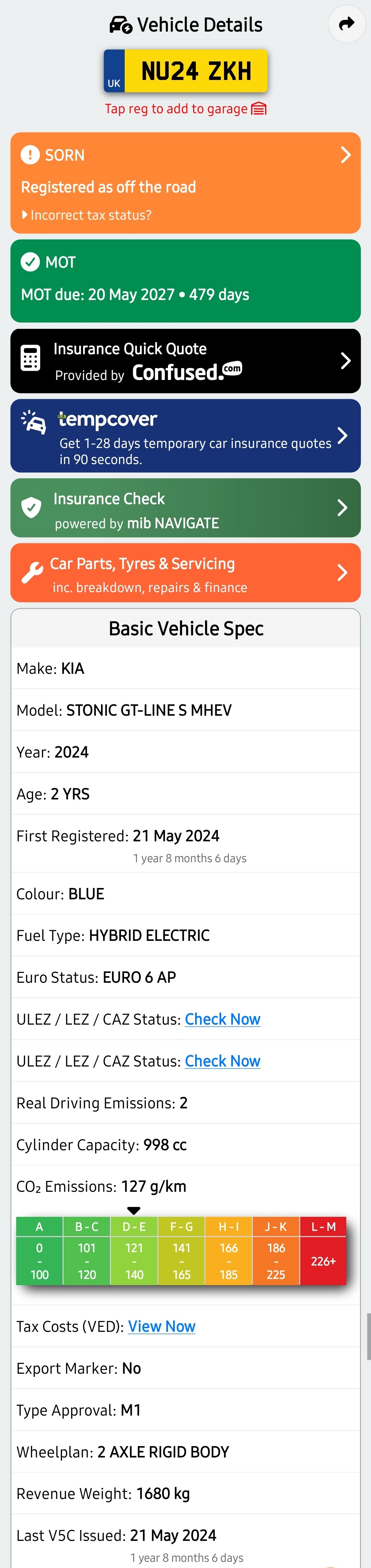The height and width of the screenshot is (1568, 371).
Task: Open the MOT due status card
Action: [185, 280]
